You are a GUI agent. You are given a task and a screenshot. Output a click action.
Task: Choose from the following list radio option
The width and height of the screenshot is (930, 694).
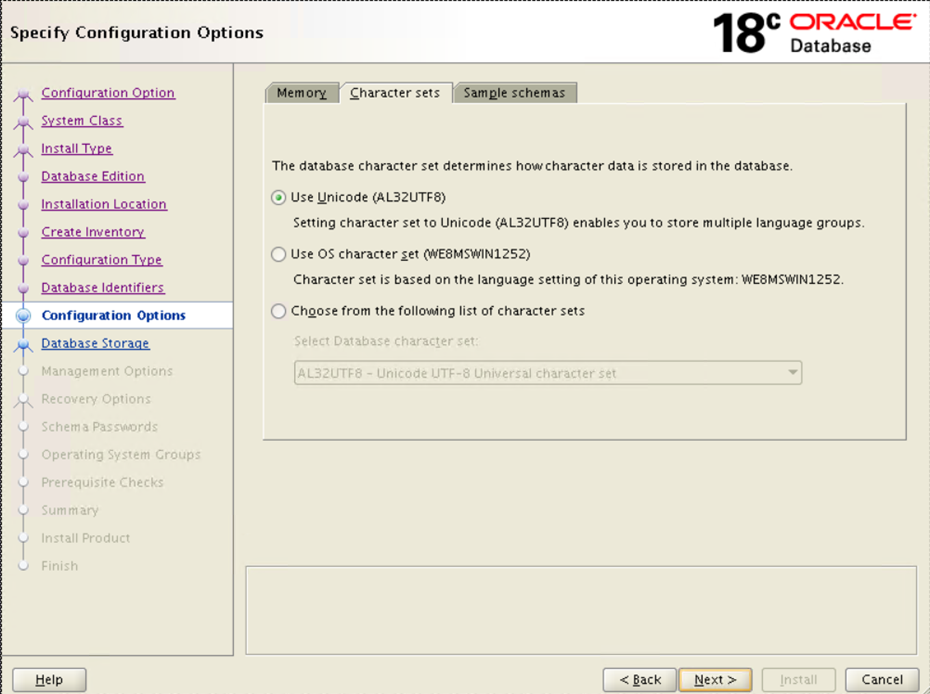tap(279, 311)
